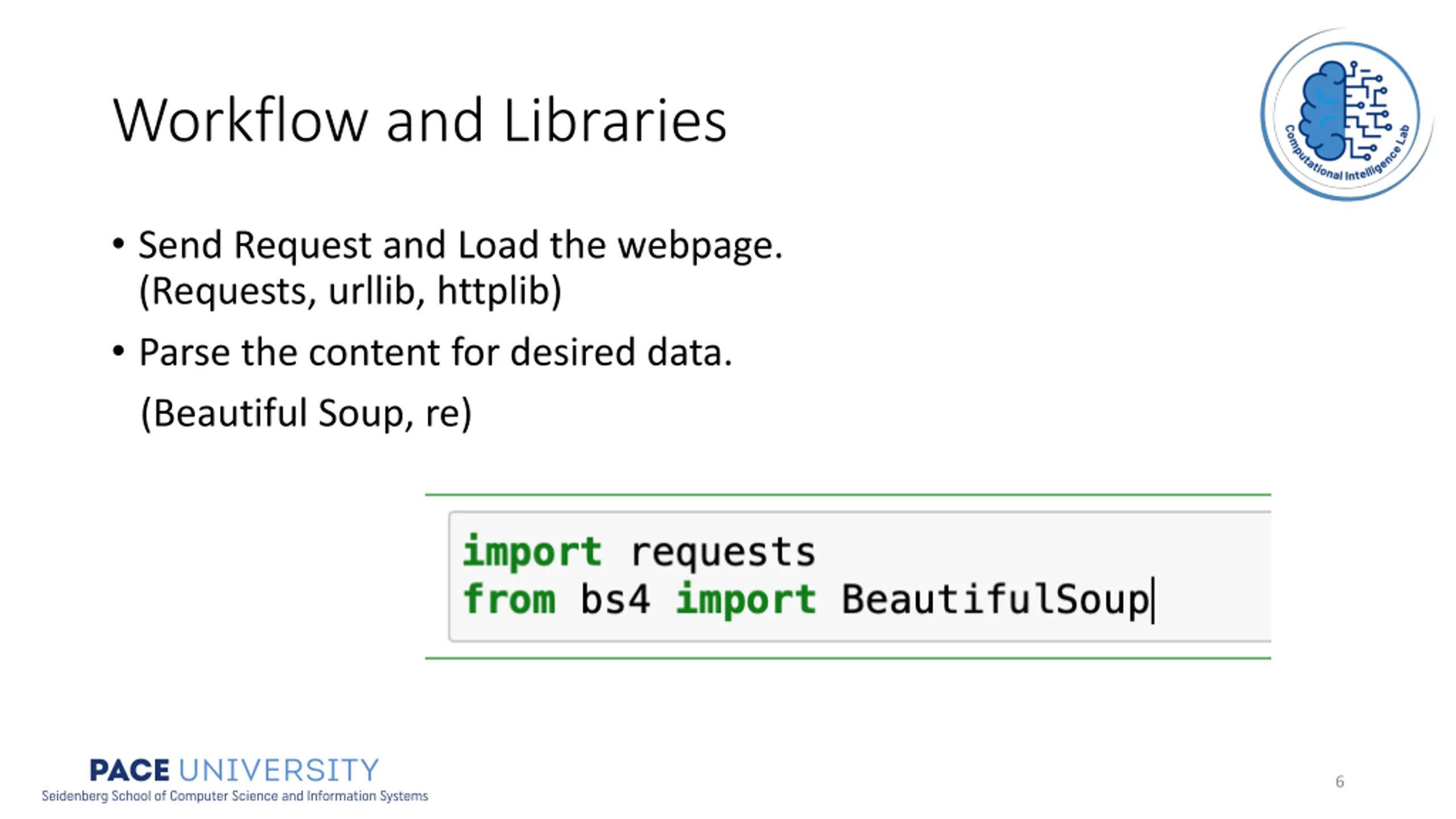The image size is (1456, 819).
Task: Click the green from keyword in the code
Action: coord(510,599)
